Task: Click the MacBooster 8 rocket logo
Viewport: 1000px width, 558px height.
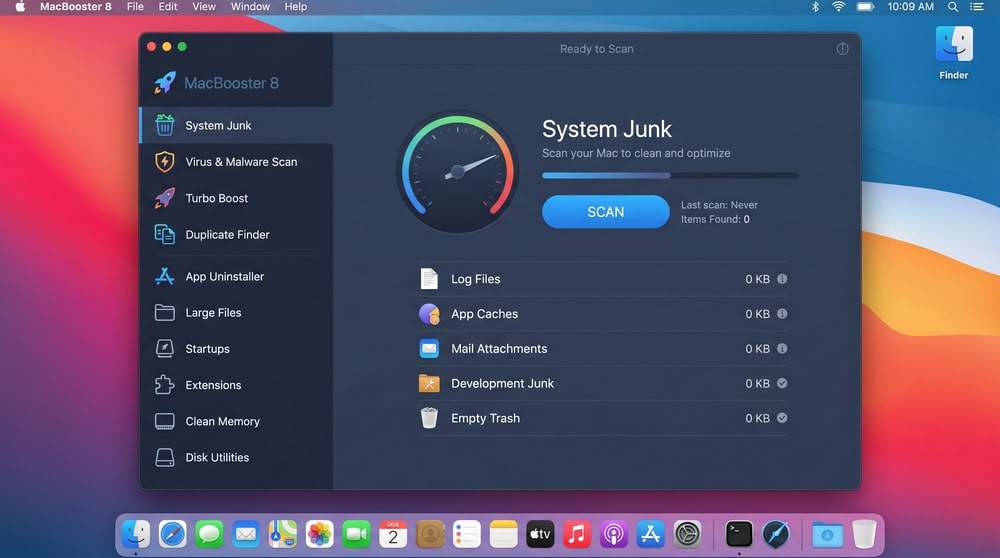Action: point(165,82)
